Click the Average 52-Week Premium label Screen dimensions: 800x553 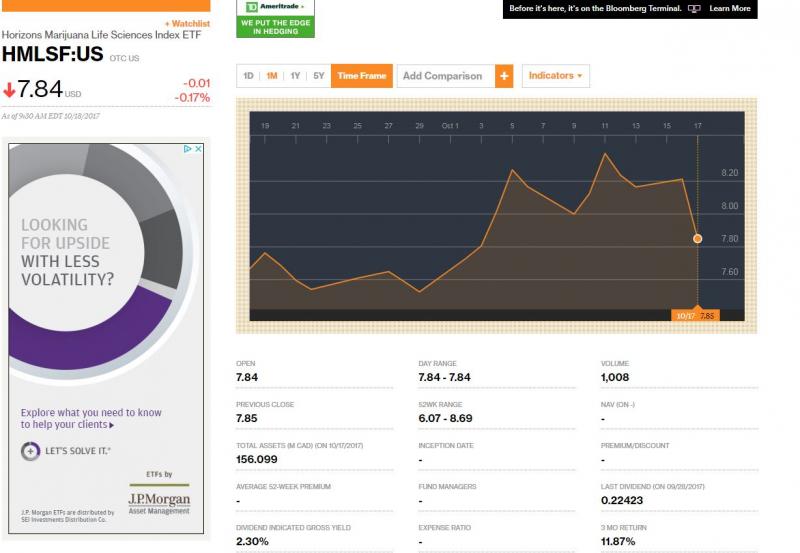tap(283, 487)
